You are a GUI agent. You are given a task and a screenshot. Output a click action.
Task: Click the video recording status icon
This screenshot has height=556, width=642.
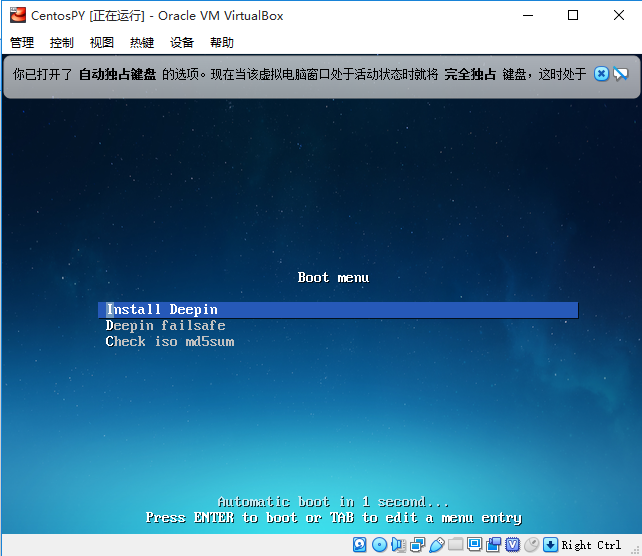click(494, 545)
